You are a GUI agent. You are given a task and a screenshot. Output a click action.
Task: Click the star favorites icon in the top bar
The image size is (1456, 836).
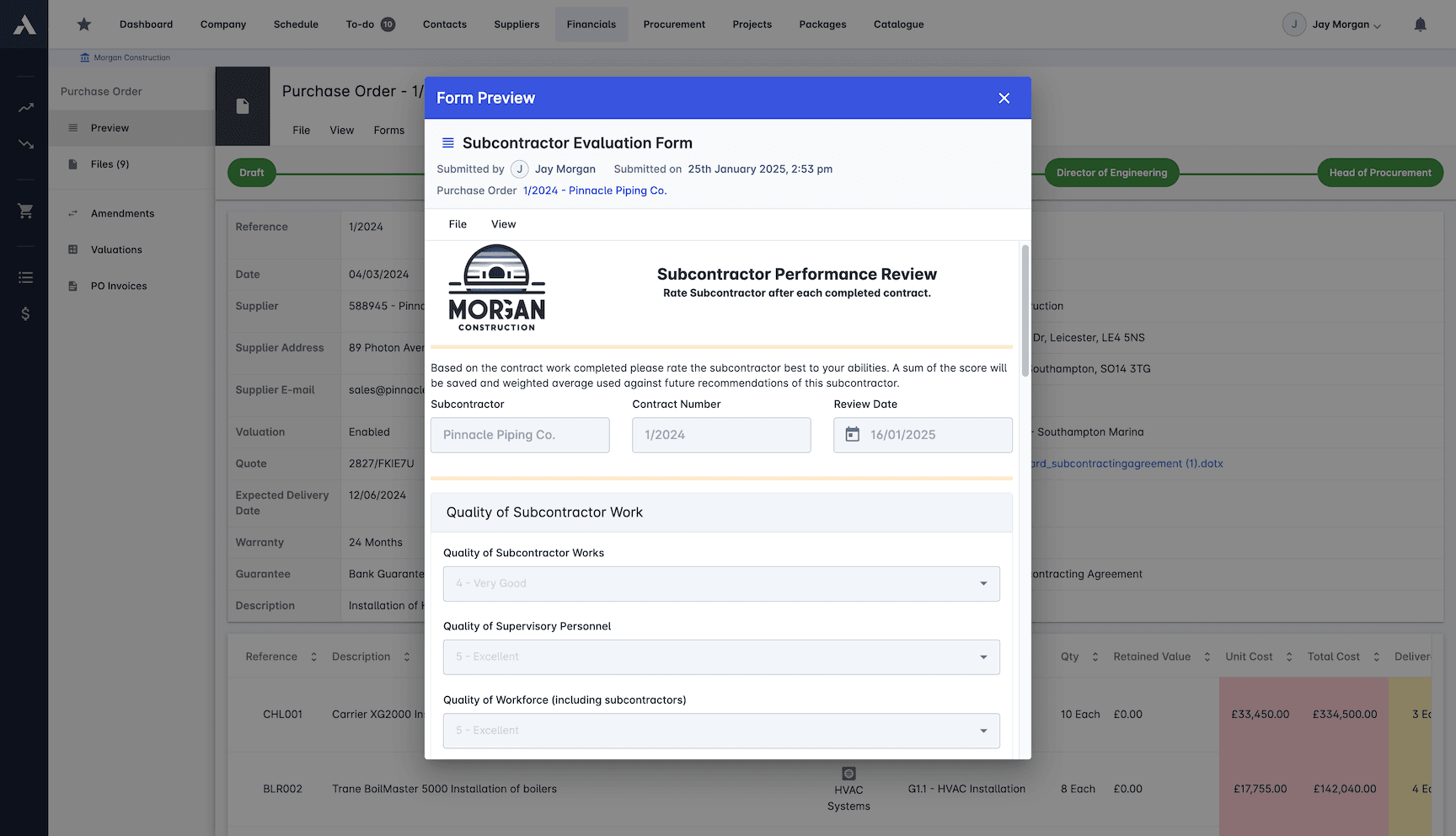click(x=83, y=24)
